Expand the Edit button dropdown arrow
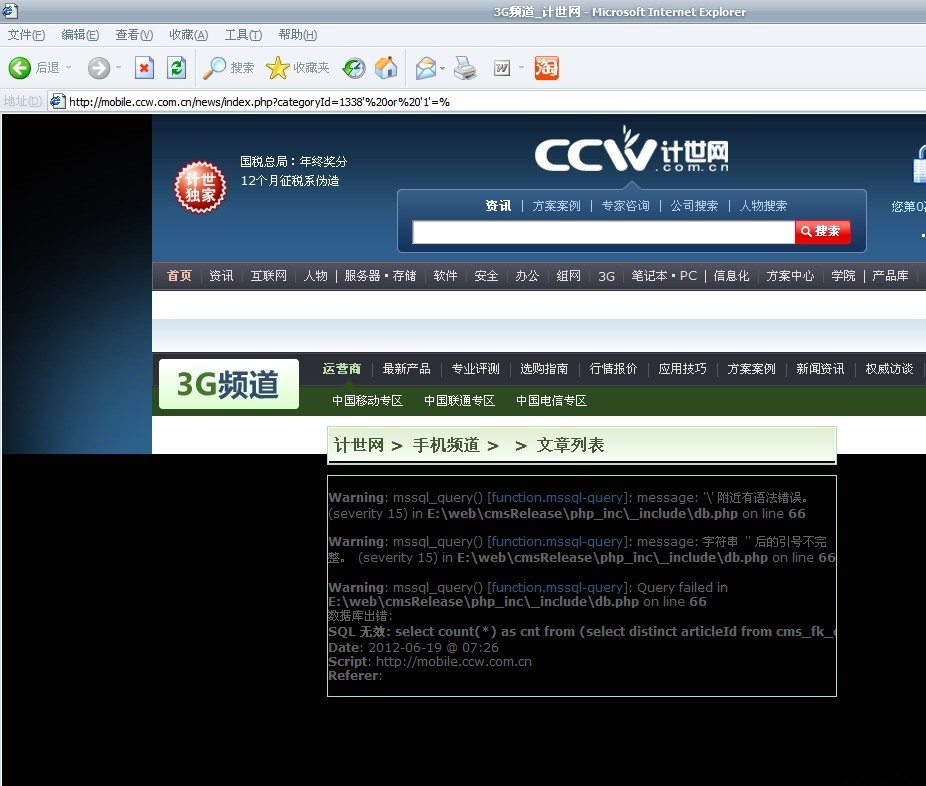 point(521,67)
